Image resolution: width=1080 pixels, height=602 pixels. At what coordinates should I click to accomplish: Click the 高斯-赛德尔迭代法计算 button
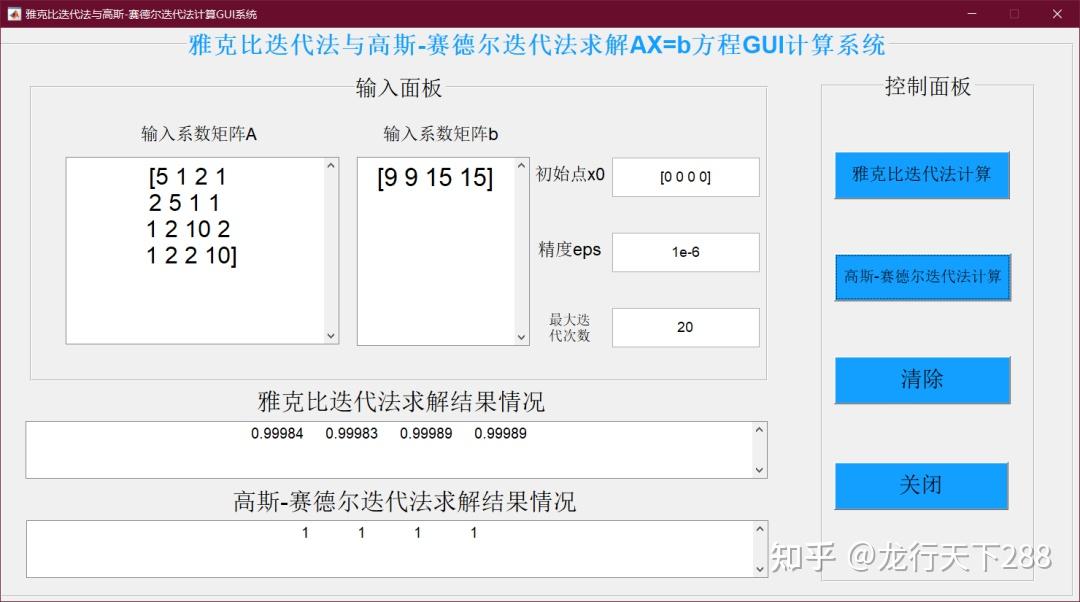tap(921, 278)
